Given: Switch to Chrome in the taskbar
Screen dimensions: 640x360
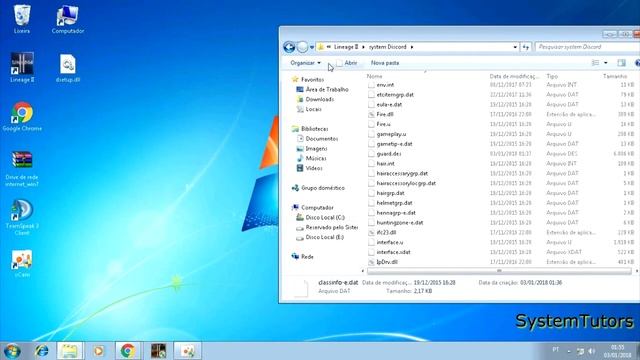Looking at the screenshot, I should 128,351.
